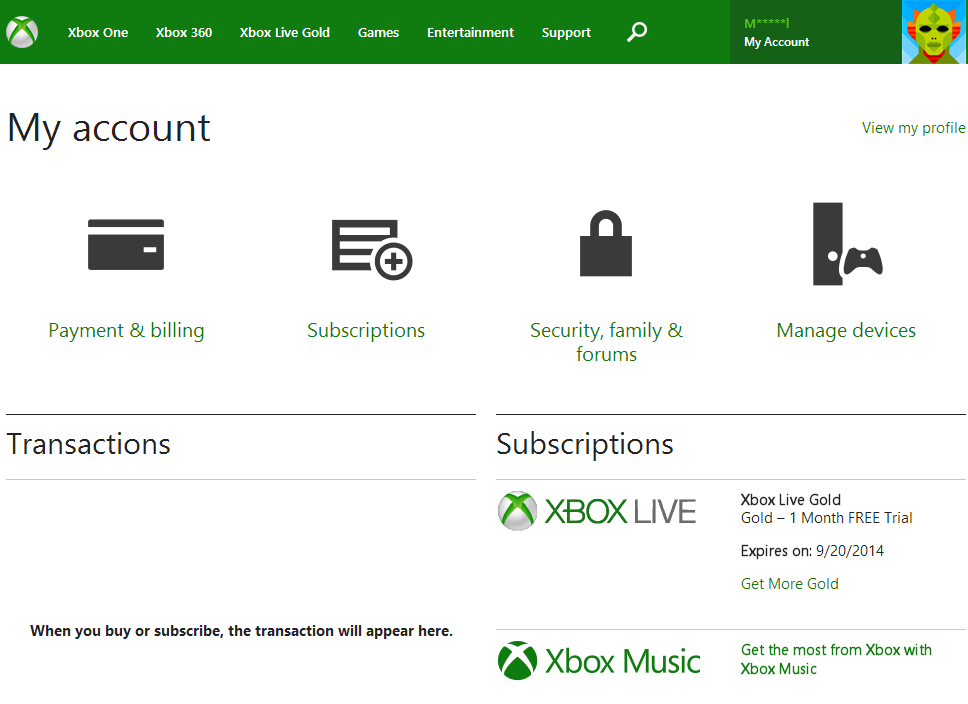Open Security, family & forums link
The width and height of the screenshot is (968, 704).
[x=606, y=342]
